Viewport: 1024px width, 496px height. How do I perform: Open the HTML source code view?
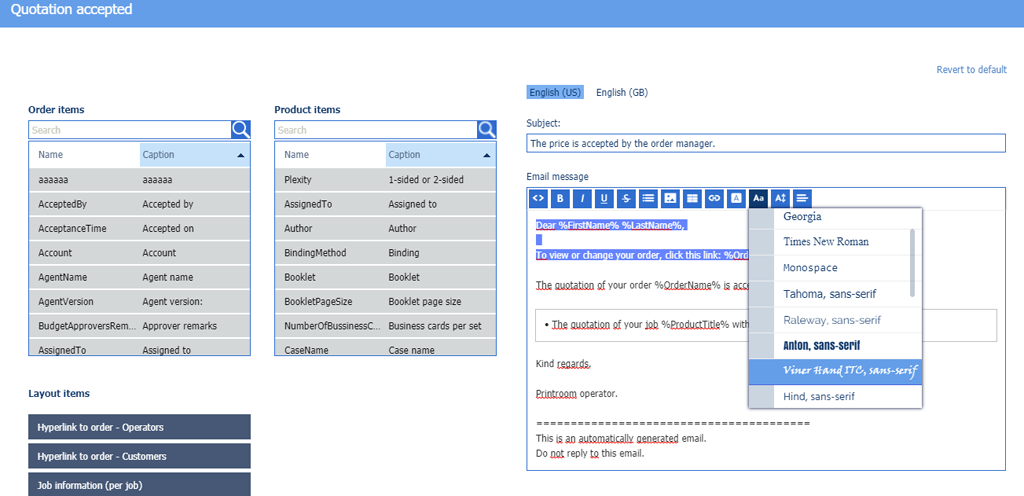[538, 198]
